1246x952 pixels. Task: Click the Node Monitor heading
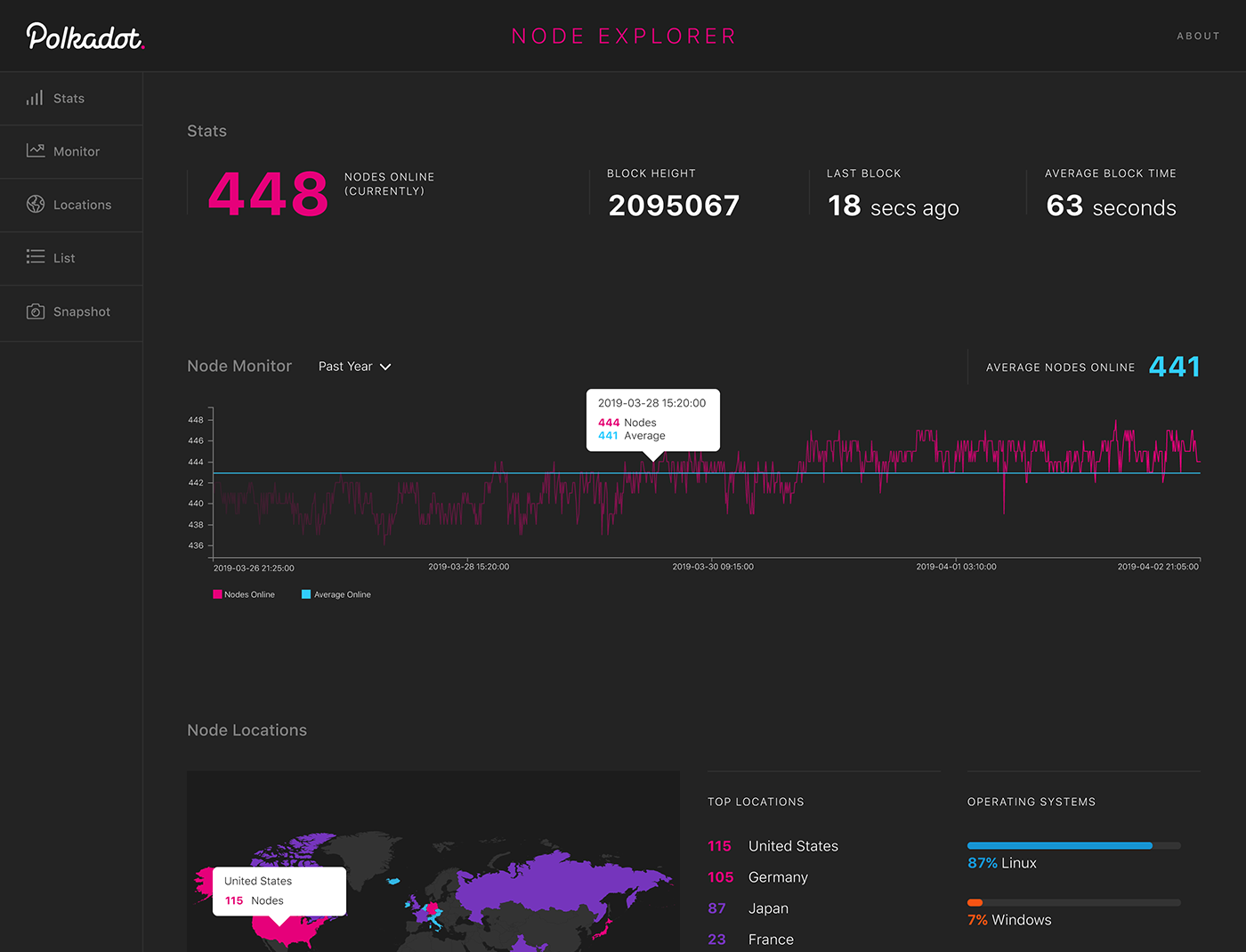tap(239, 367)
